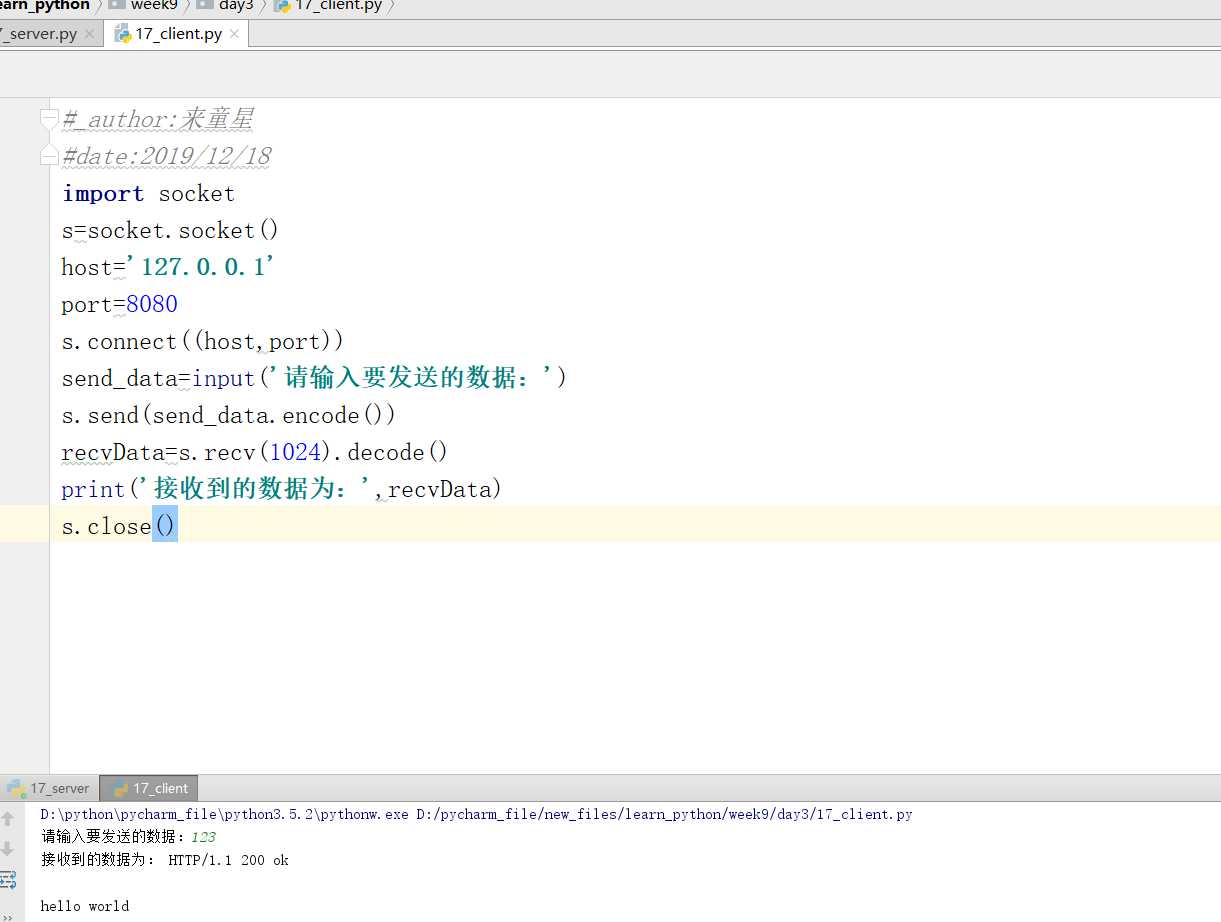Click the up arrow icon in the run console

pyautogui.click(x=8, y=819)
